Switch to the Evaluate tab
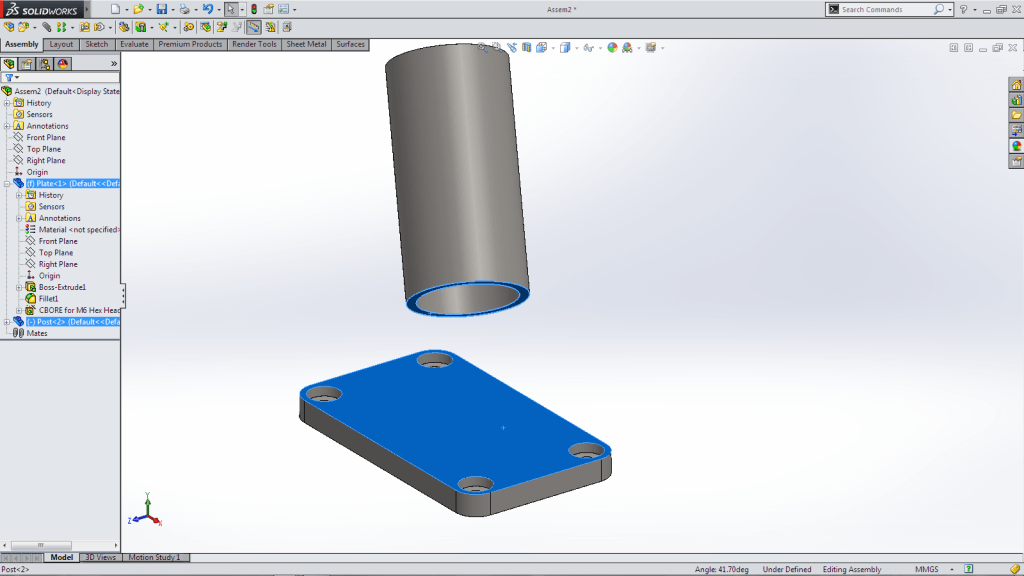 tap(134, 44)
